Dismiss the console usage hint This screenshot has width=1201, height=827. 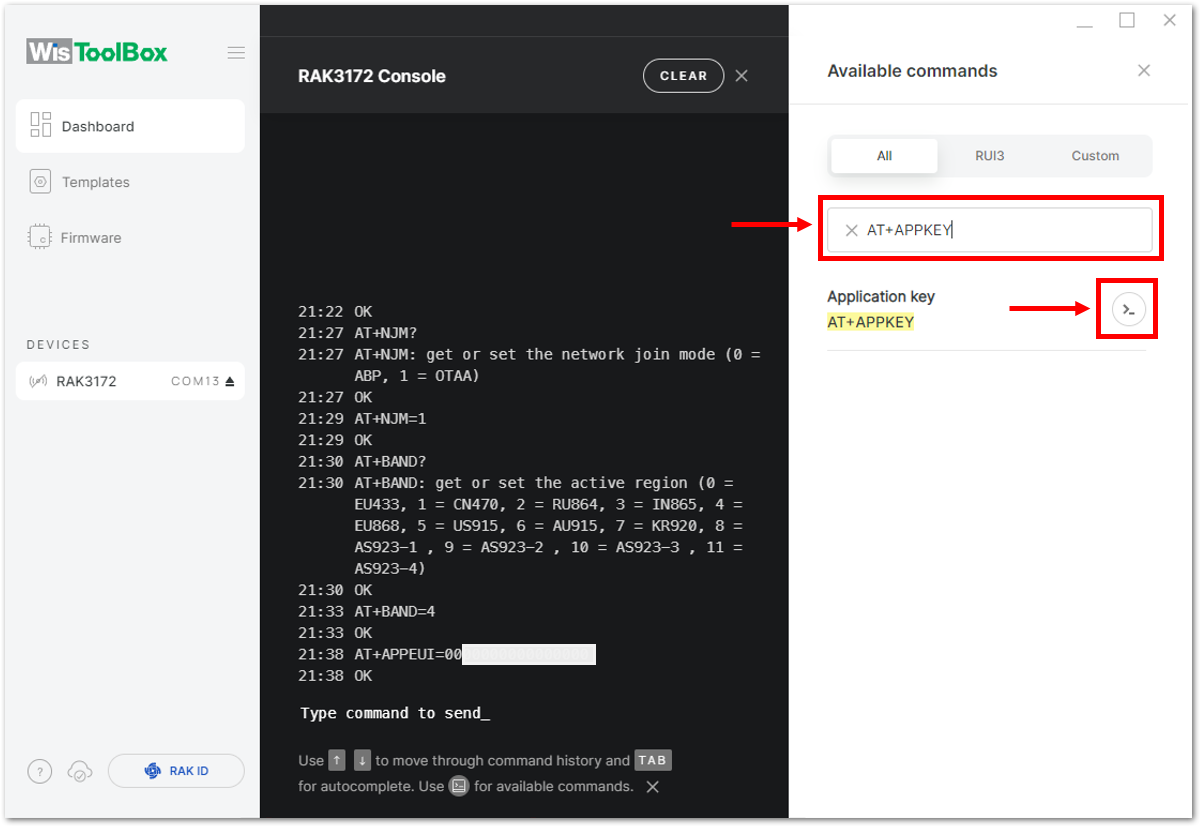pyautogui.click(x=652, y=787)
